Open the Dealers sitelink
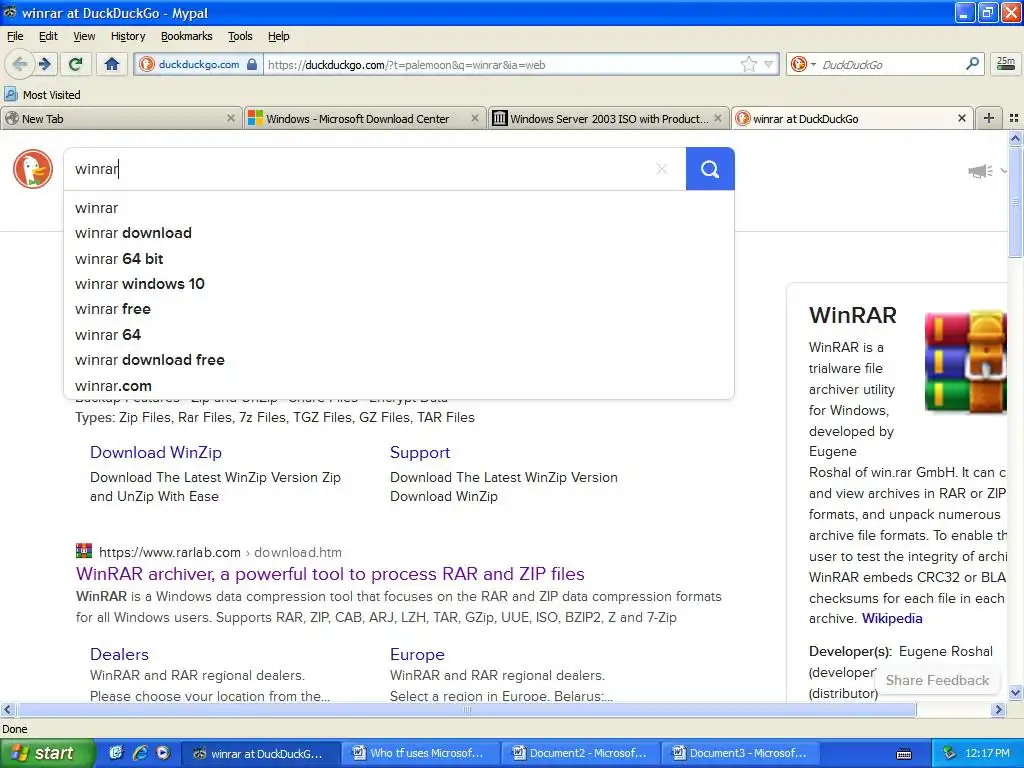The width and height of the screenshot is (1024, 768). tap(120, 654)
